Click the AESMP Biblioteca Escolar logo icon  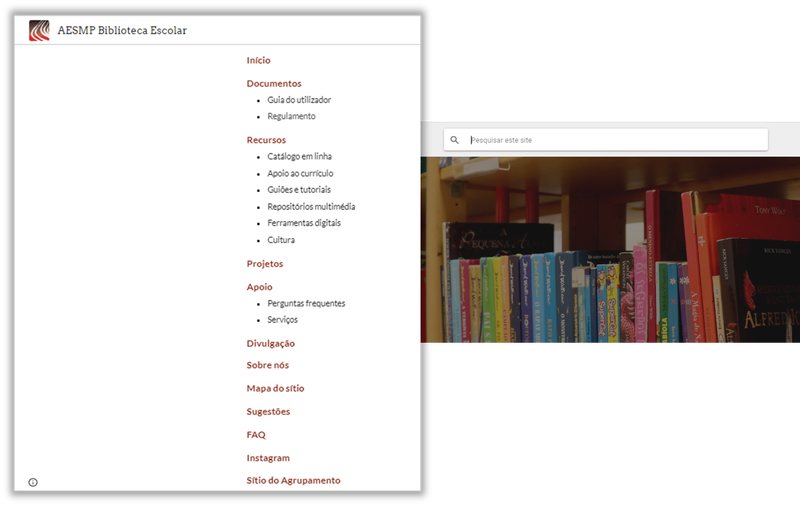(39, 30)
